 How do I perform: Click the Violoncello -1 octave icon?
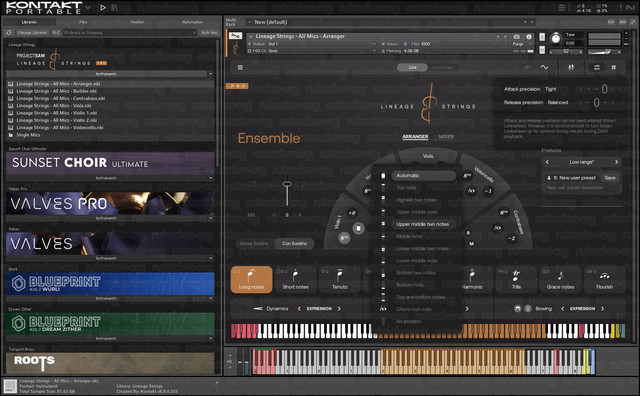click(488, 191)
